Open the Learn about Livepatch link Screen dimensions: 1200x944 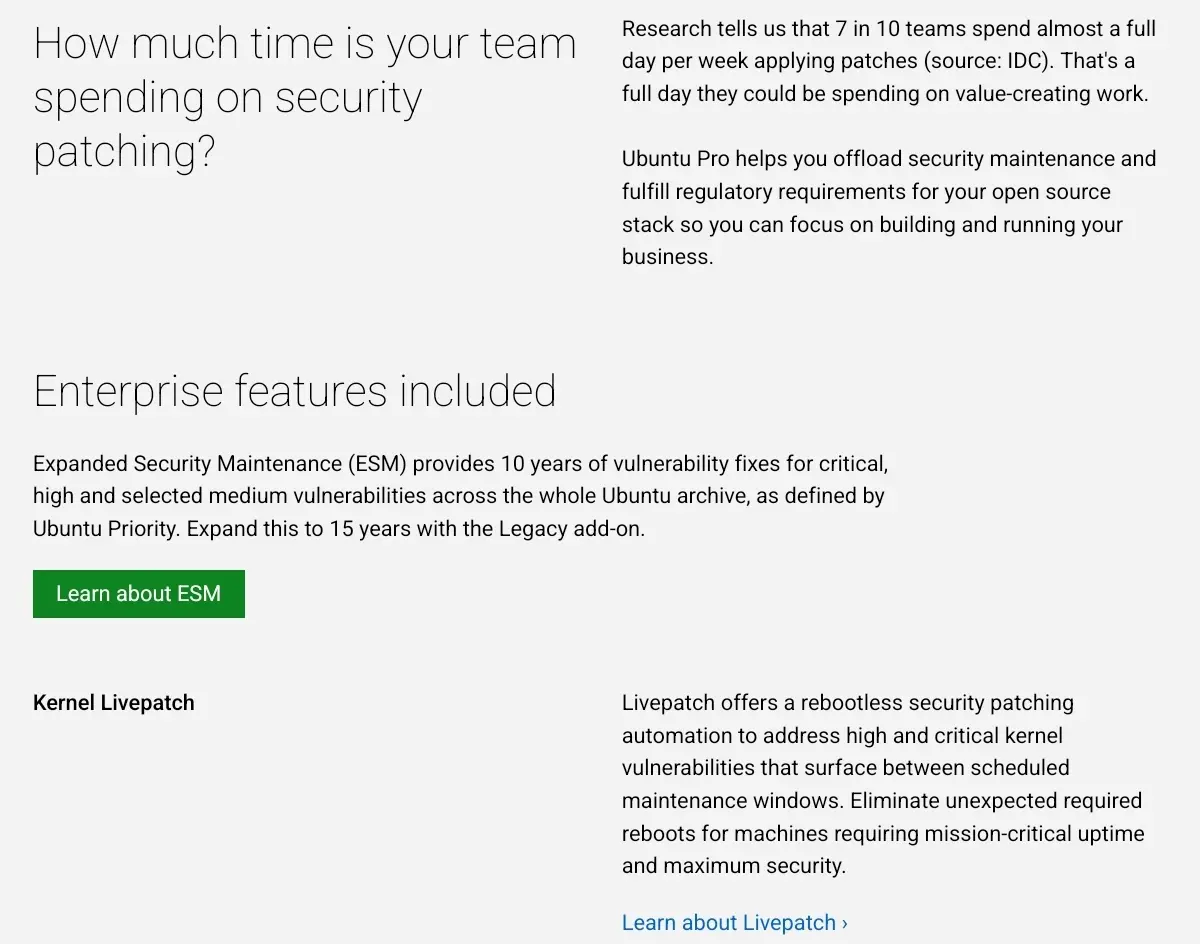coord(728,922)
